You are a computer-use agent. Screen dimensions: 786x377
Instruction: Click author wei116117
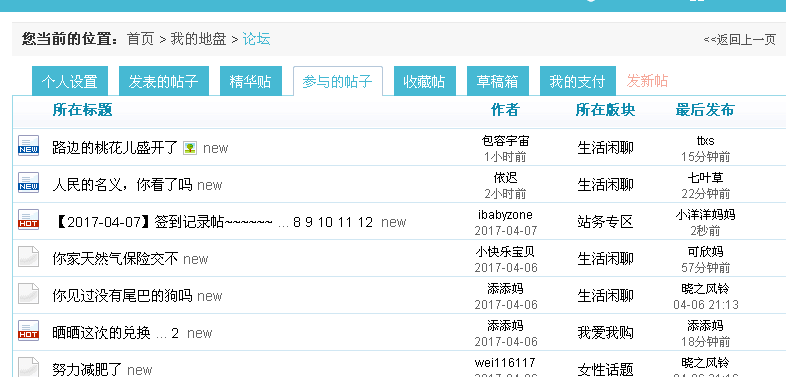[505, 362]
